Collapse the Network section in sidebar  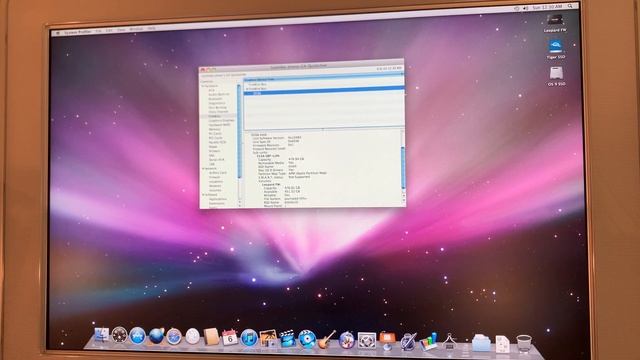pyautogui.click(x=203, y=169)
